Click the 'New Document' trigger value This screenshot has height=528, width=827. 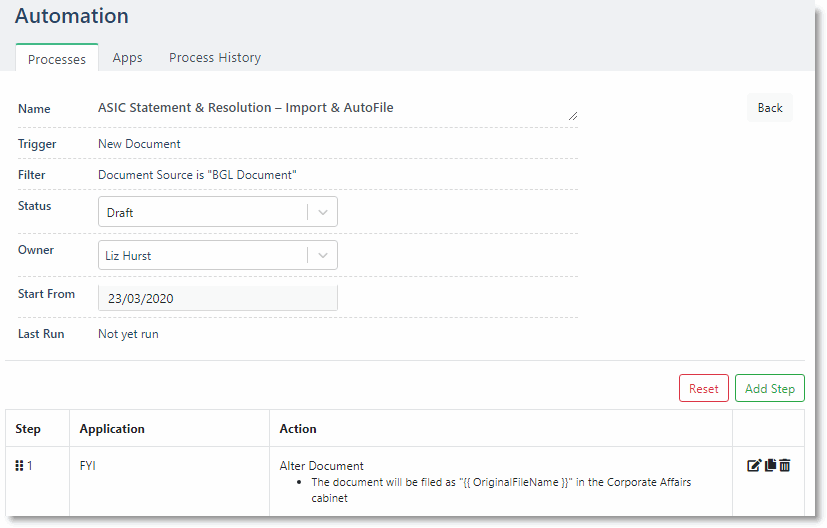[139, 143]
